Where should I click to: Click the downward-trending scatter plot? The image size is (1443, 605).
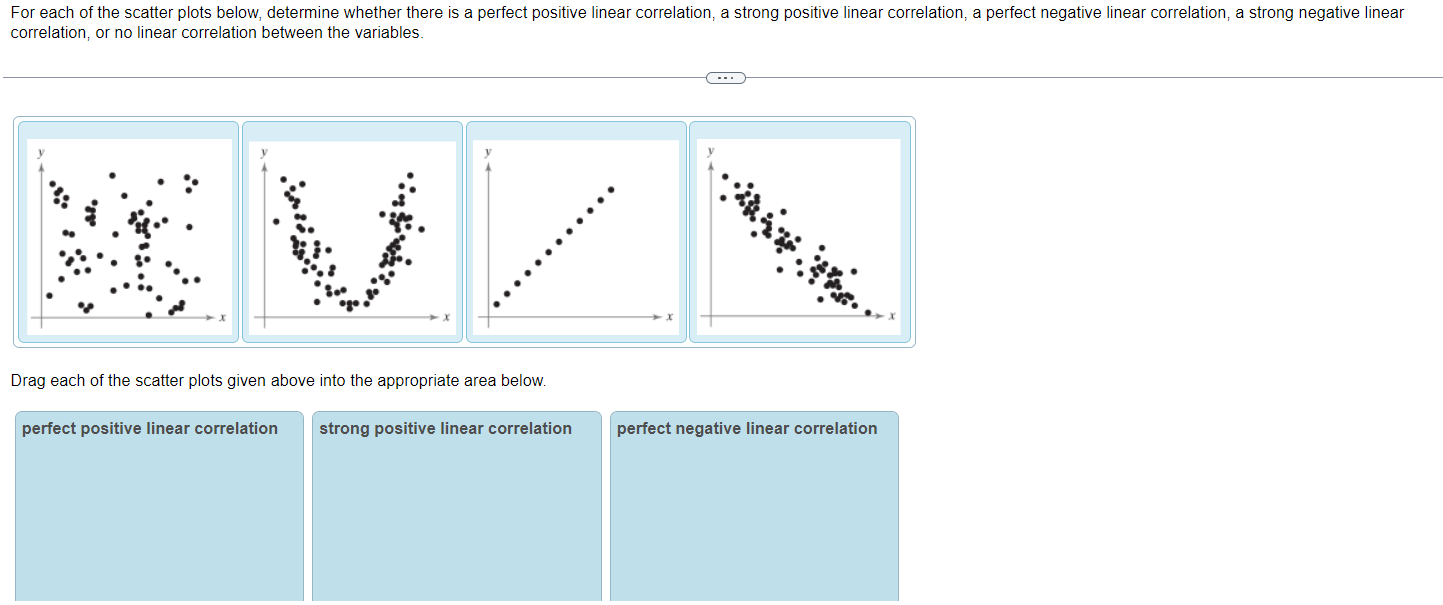point(799,232)
